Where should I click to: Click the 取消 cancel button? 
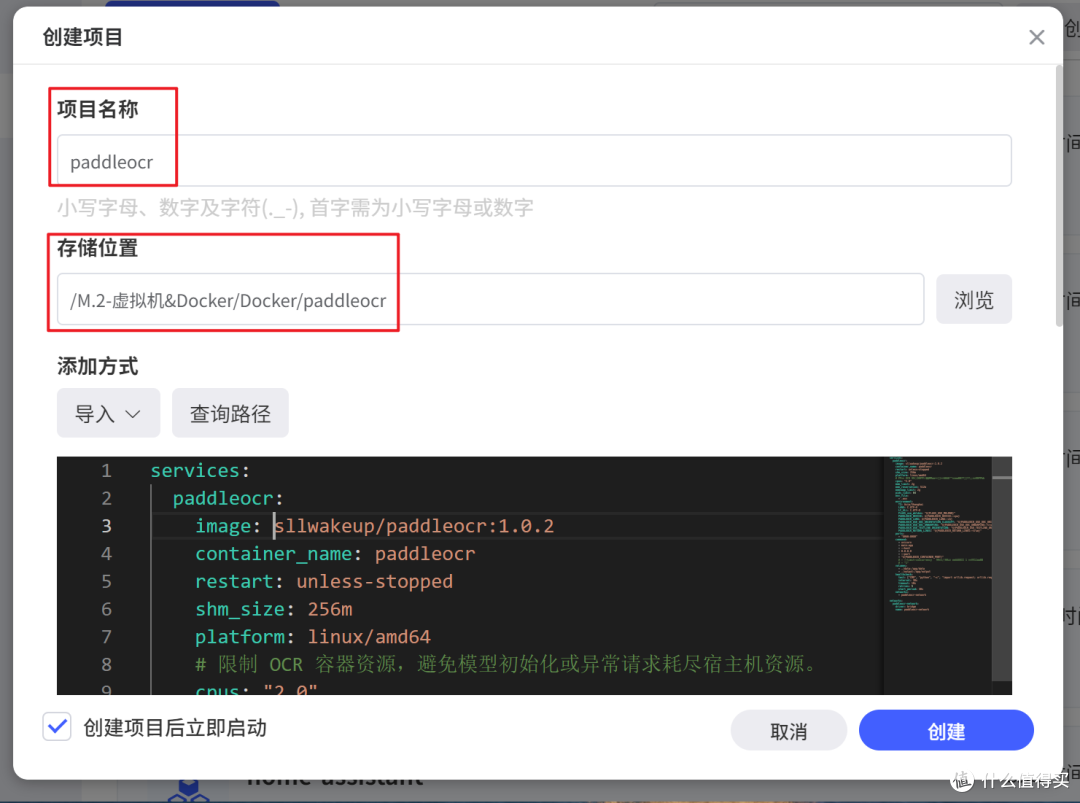(789, 731)
